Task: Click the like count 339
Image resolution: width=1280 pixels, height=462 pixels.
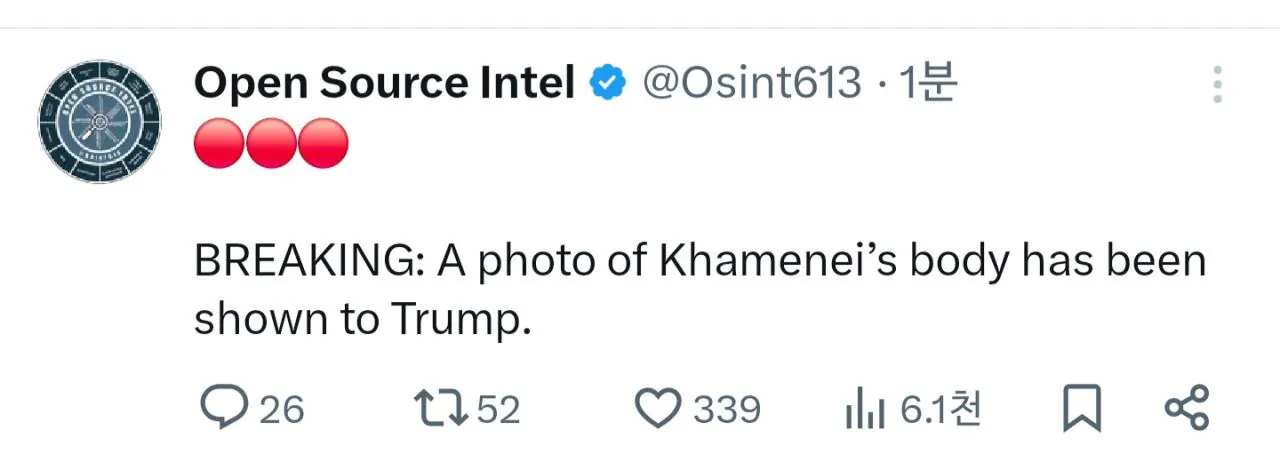Action: (x=727, y=410)
